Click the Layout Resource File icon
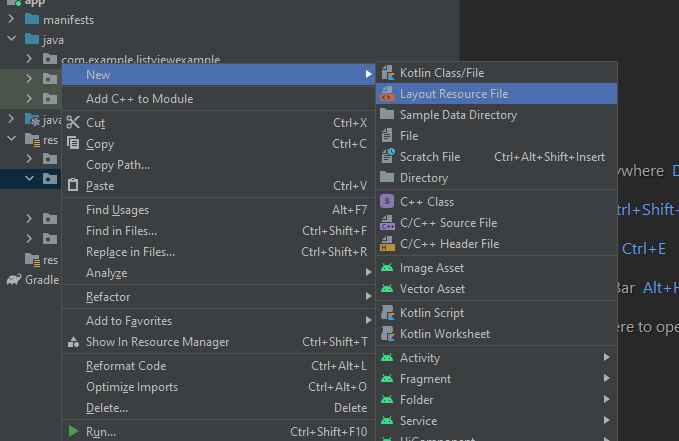This screenshot has height=441, width=679. coord(388,94)
